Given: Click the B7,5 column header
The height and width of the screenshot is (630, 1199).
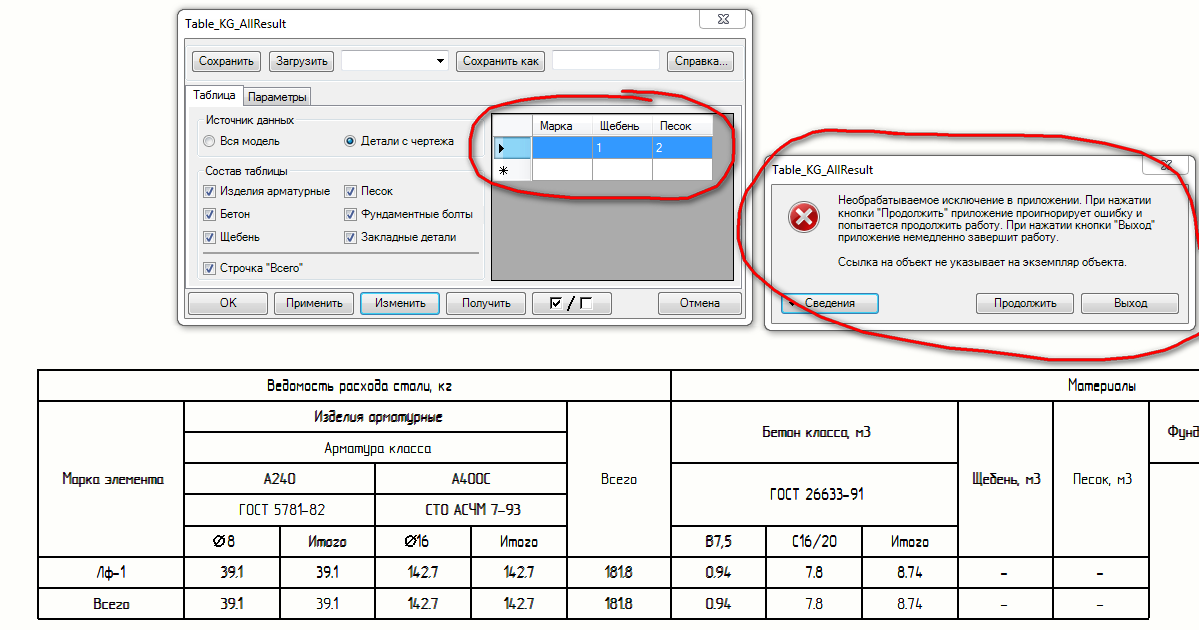Looking at the screenshot, I should [x=719, y=541].
